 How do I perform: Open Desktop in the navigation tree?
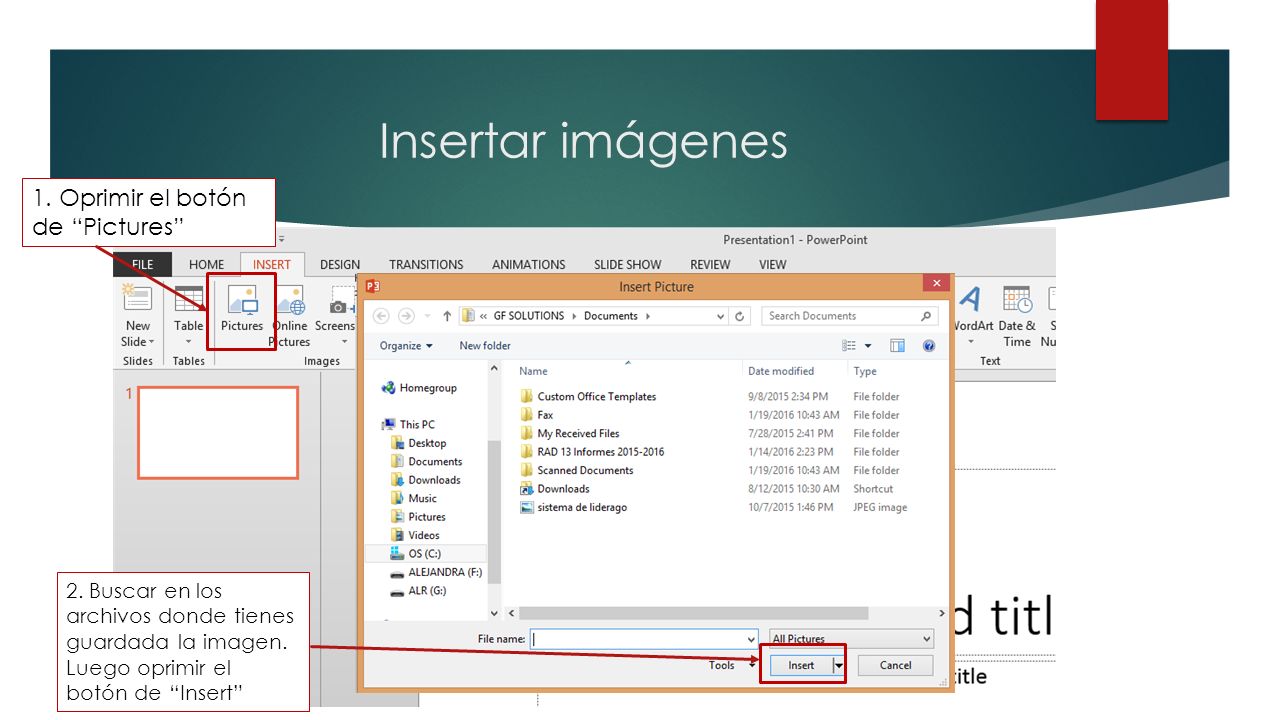click(x=427, y=443)
